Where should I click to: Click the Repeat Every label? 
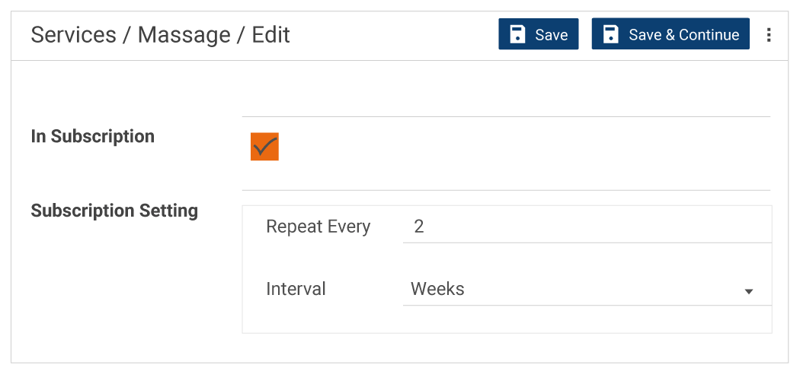point(318,227)
